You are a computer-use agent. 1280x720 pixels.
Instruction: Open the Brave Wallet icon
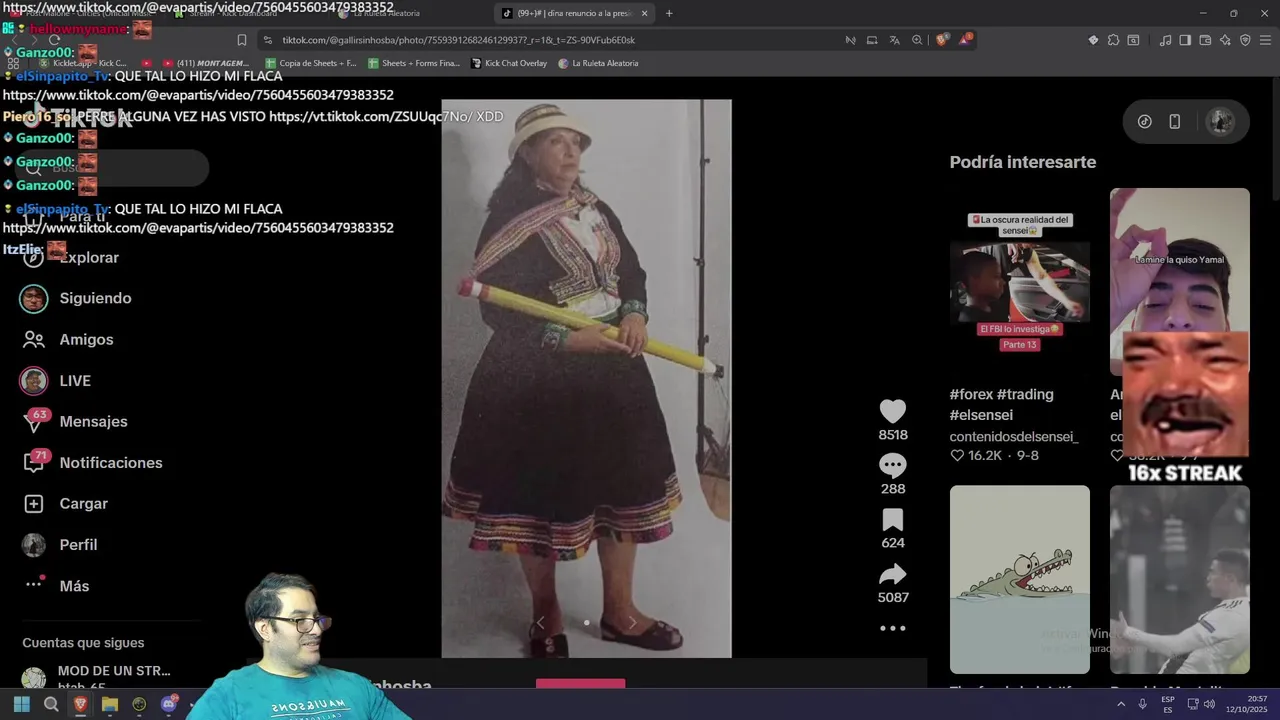coord(1205,40)
